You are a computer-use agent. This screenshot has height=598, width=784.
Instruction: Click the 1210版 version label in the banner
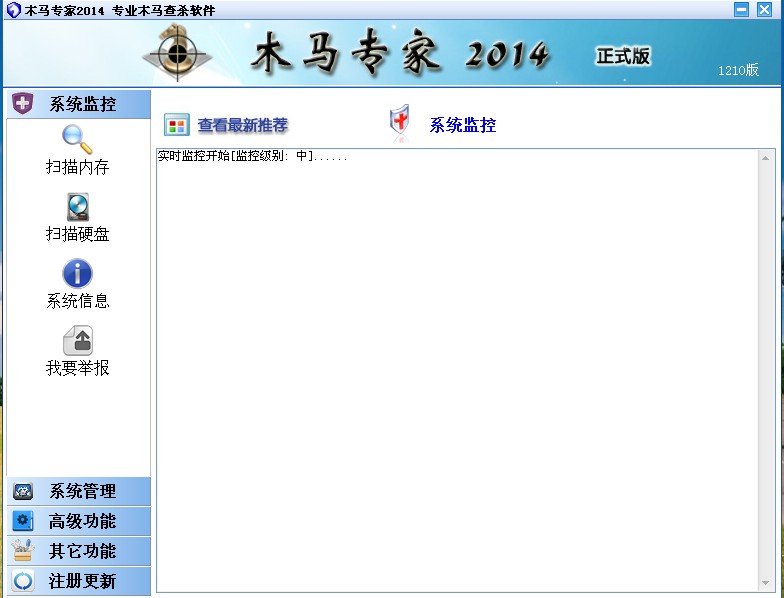[738, 70]
